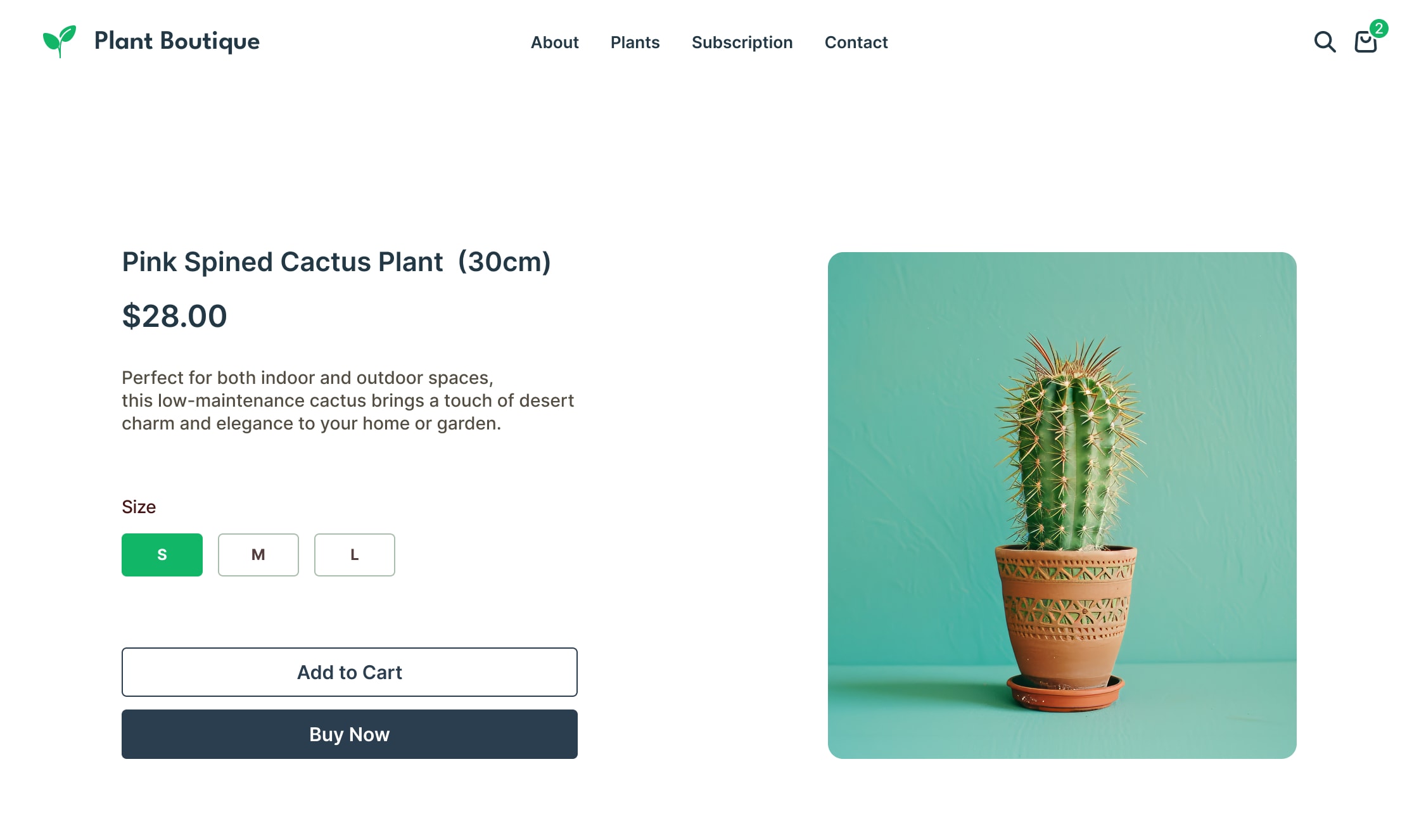Image resolution: width=1419 pixels, height=840 pixels.
Task: Open the shopping cart icon
Action: tap(1365, 42)
